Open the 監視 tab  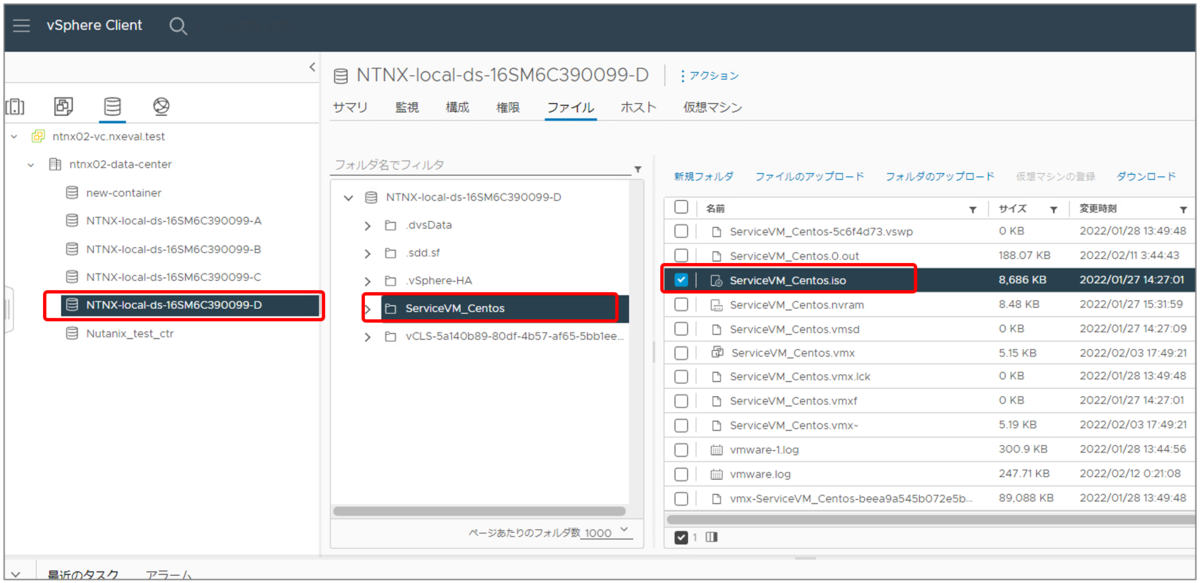click(407, 108)
